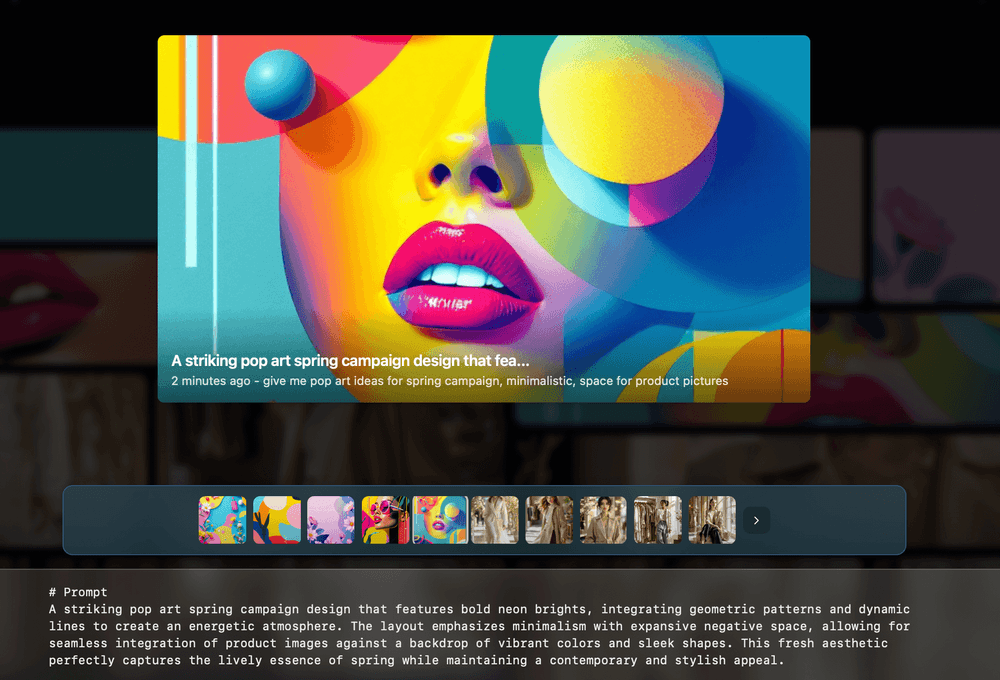1000x680 pixels.
Task: Choose the pastel pink floral thumbnail
Action: pyautogui.click(x=331, y=520)
